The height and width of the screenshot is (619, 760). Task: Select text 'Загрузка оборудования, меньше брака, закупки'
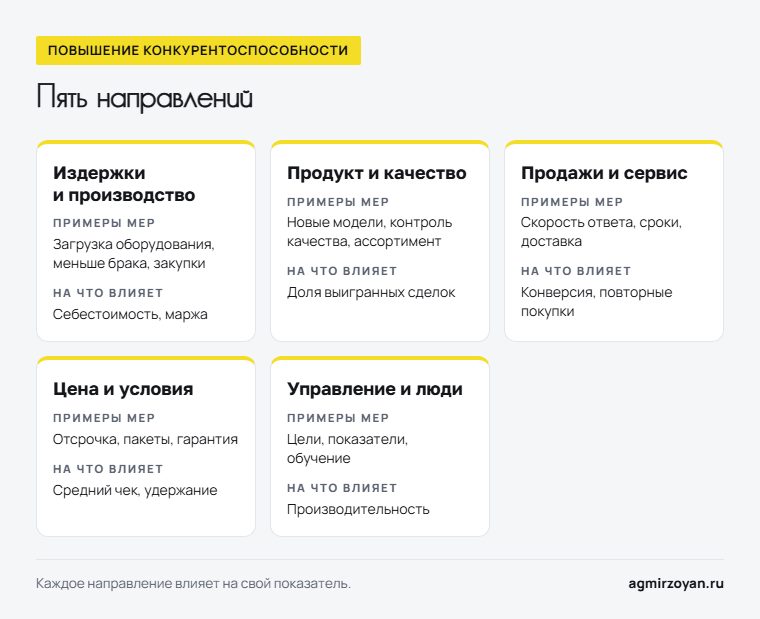point(134,254)
